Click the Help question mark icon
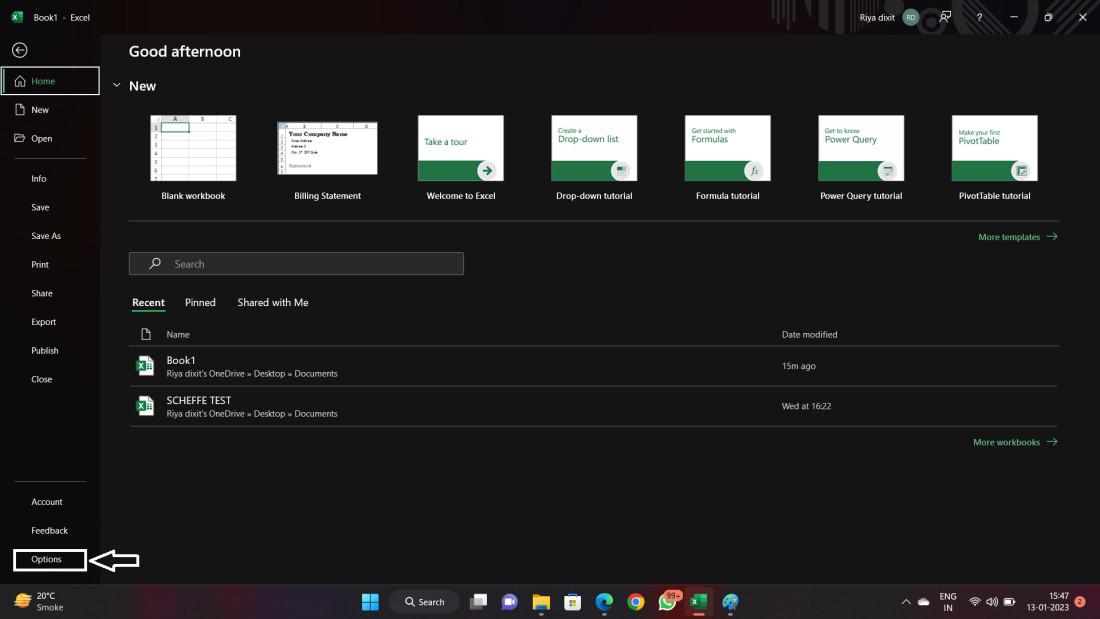 click(979, 17)
